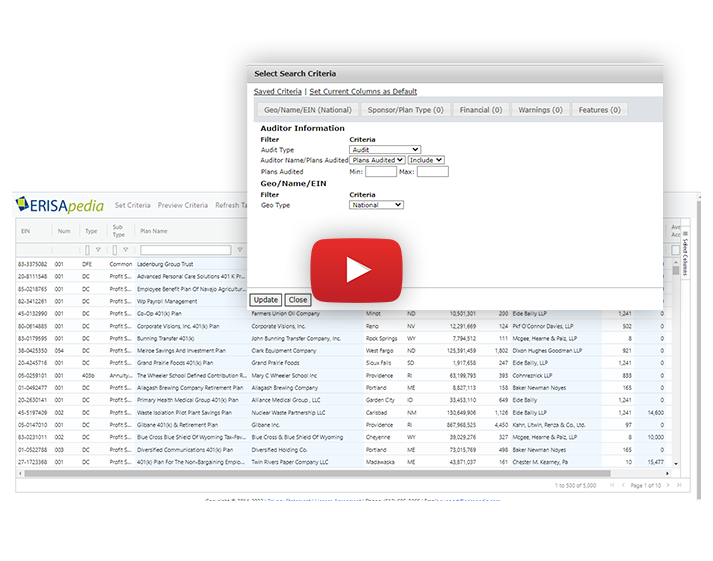This screenshot has width=713, height=561.
Task: Click Chester M. Kearney, Pa auditor cell
Action: pos(540,462)
